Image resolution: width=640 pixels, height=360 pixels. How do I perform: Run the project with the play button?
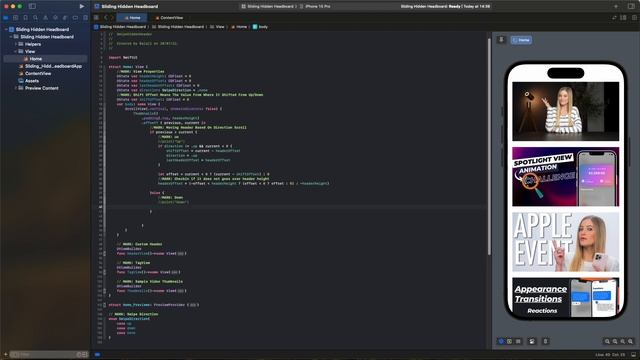82,6
